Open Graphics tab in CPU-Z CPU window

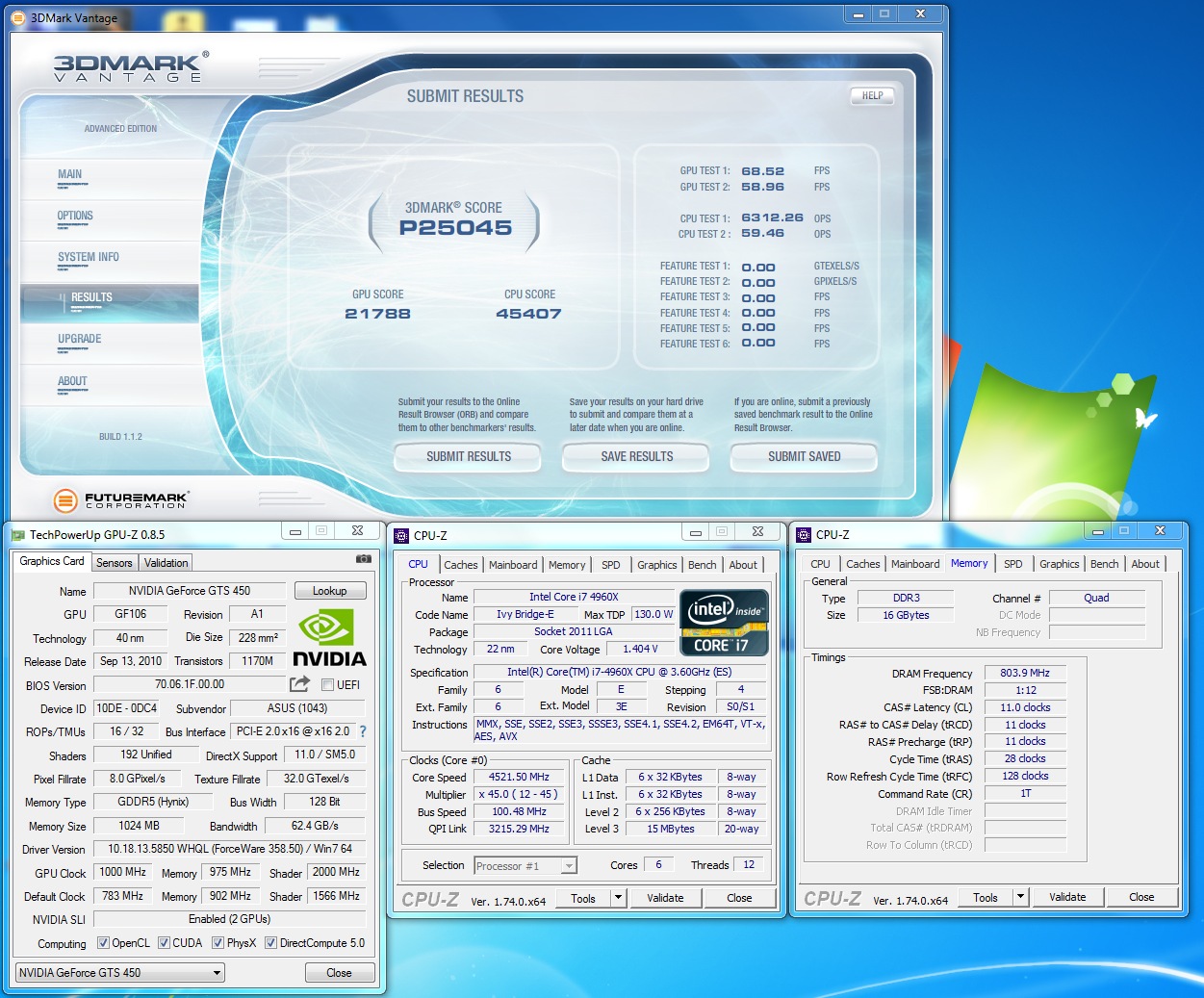coord(657,565)
